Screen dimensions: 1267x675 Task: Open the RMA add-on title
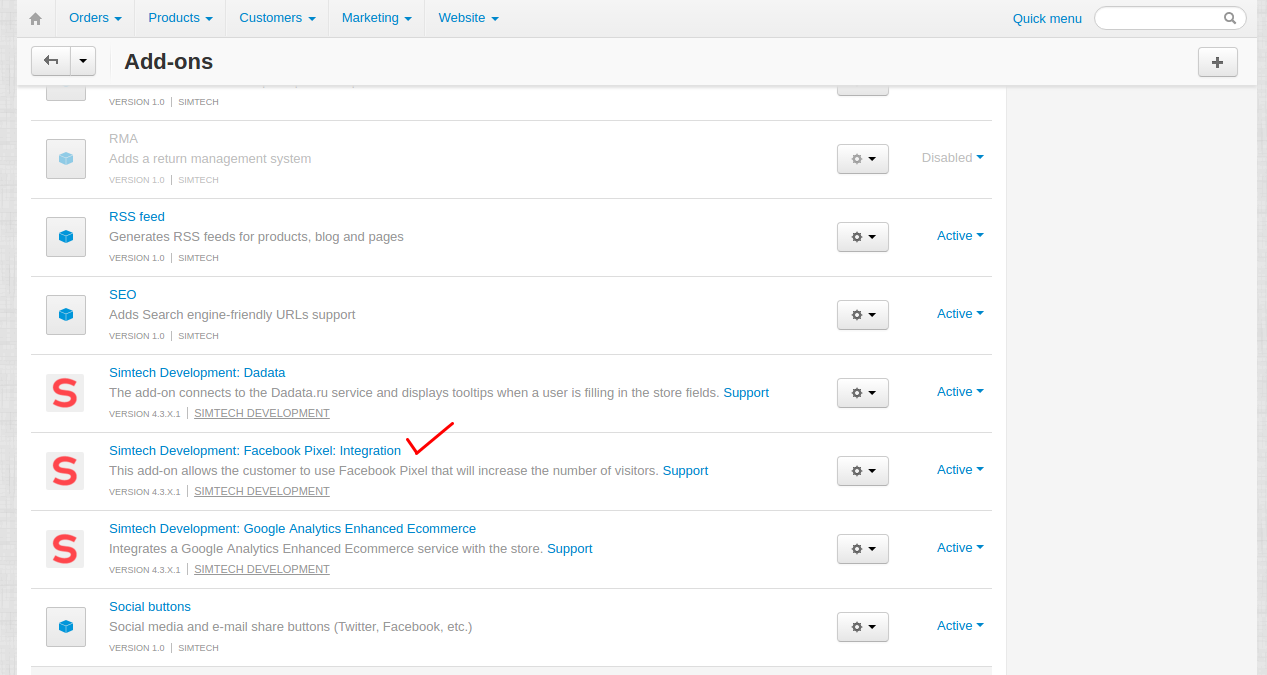tap(123, 139)
